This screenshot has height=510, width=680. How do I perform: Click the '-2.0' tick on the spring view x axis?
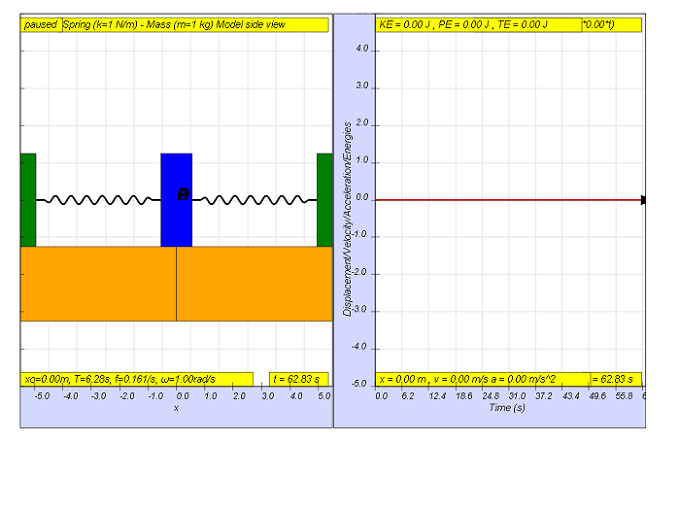[127, 396]
